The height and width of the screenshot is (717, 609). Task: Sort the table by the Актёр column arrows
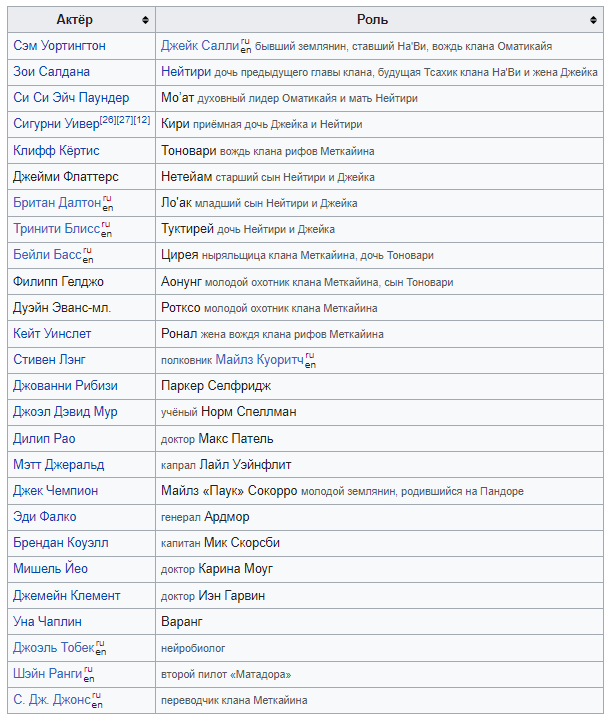tap(145, 20)
